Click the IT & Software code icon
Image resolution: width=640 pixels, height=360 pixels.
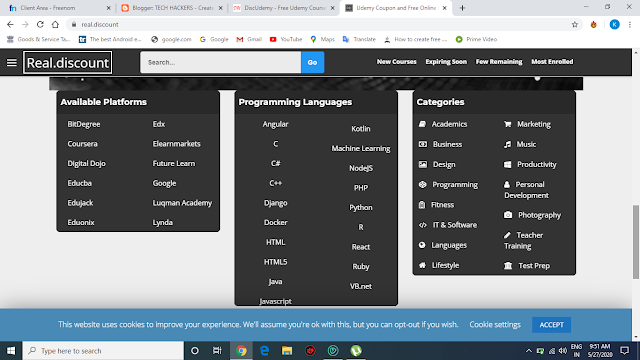pyautogui.click(x=423, y=225)
